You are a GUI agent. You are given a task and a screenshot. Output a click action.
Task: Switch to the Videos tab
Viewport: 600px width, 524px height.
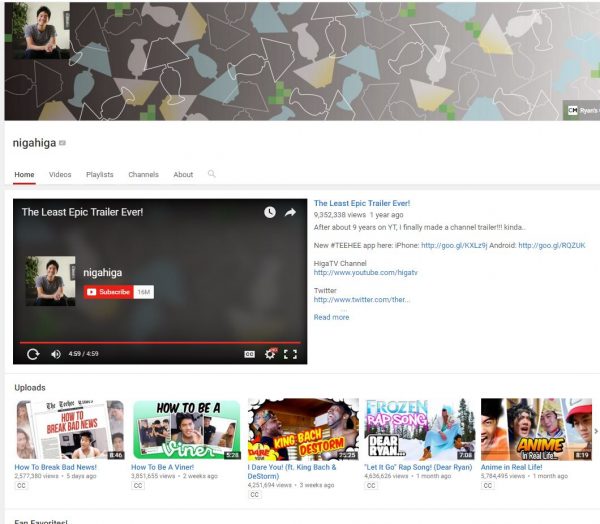tap(60, 175)
